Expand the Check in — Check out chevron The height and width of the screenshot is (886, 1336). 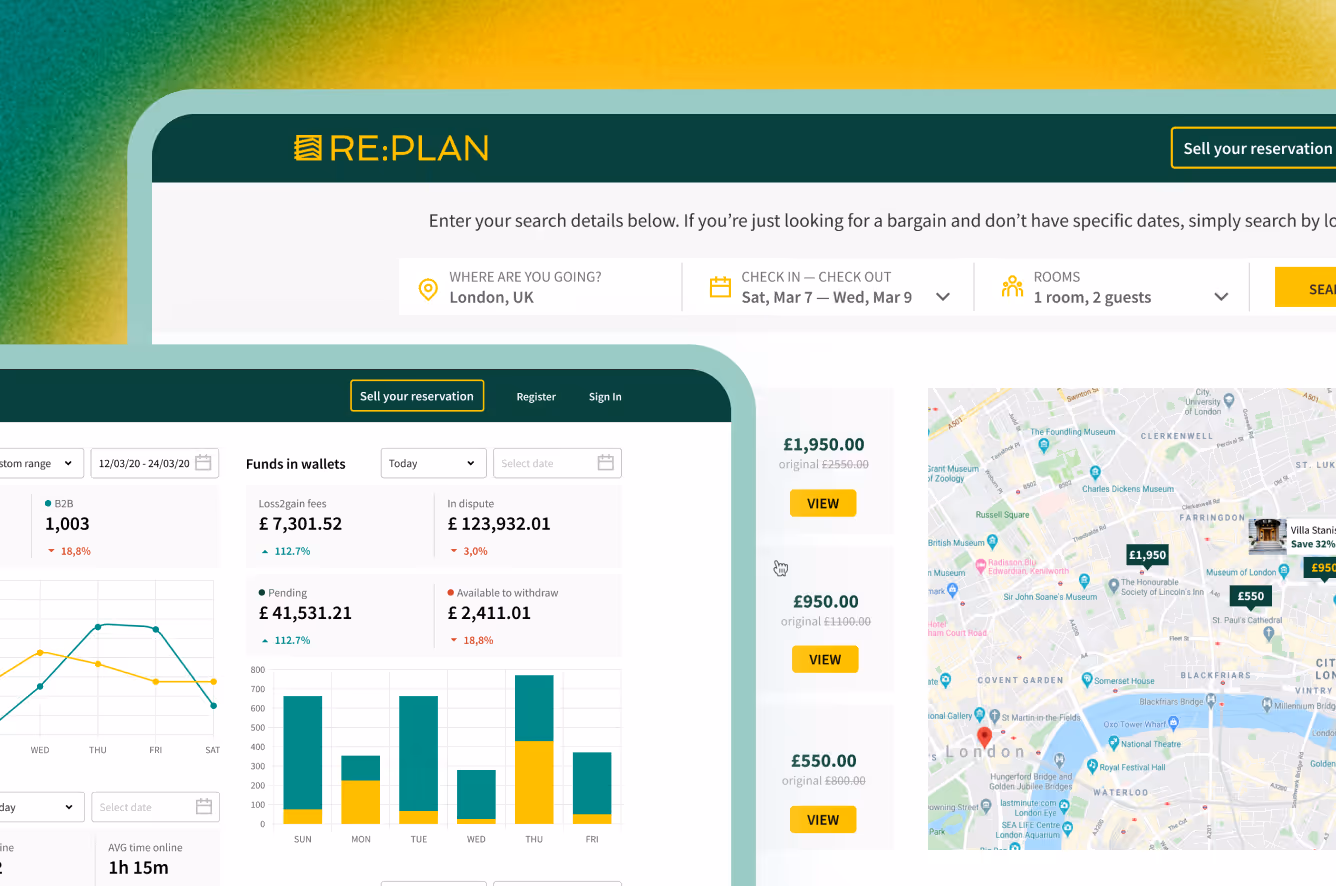tap(942, 297)
